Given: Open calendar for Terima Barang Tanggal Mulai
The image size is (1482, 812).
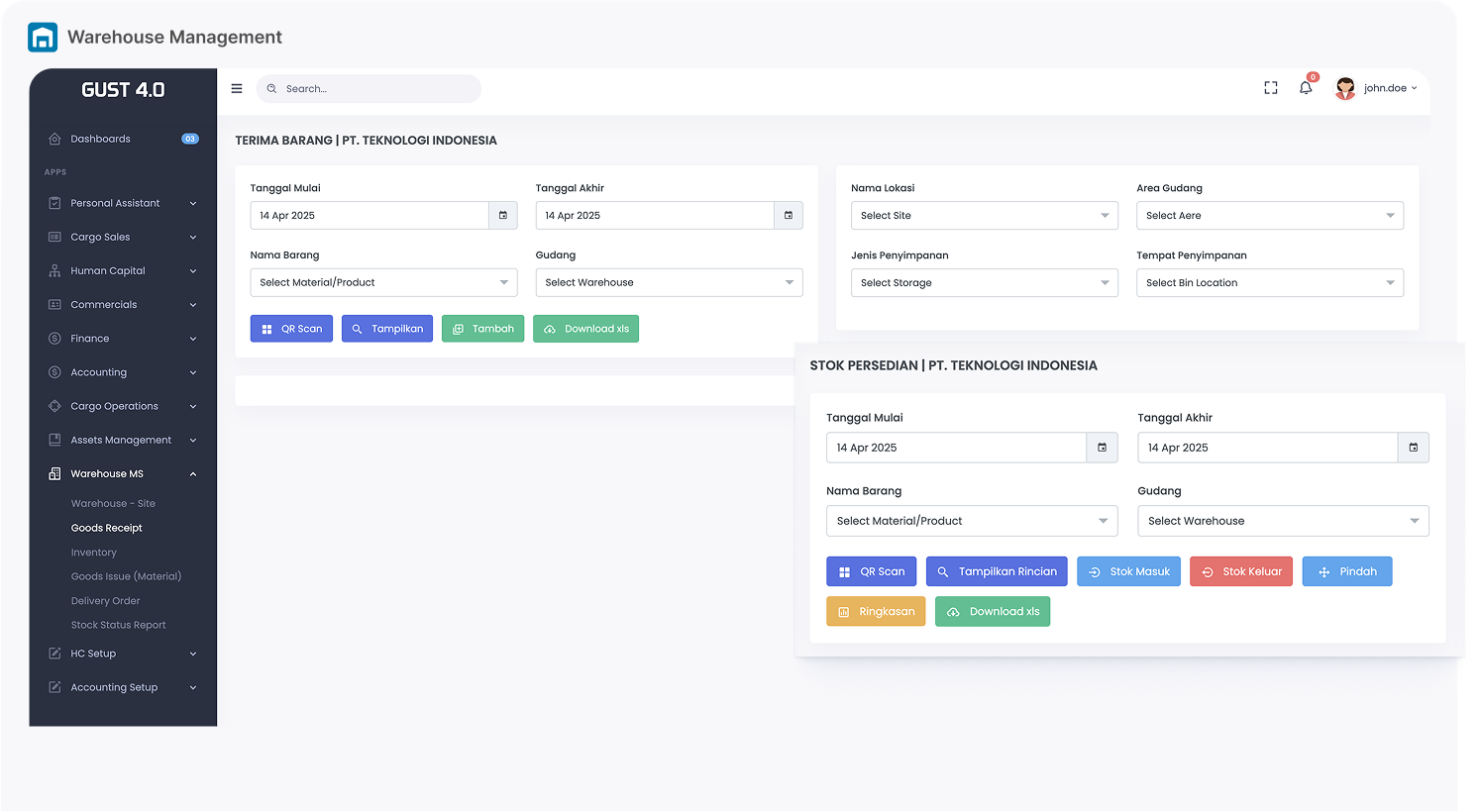Looking at the screenshot, I should coord(503,216).
